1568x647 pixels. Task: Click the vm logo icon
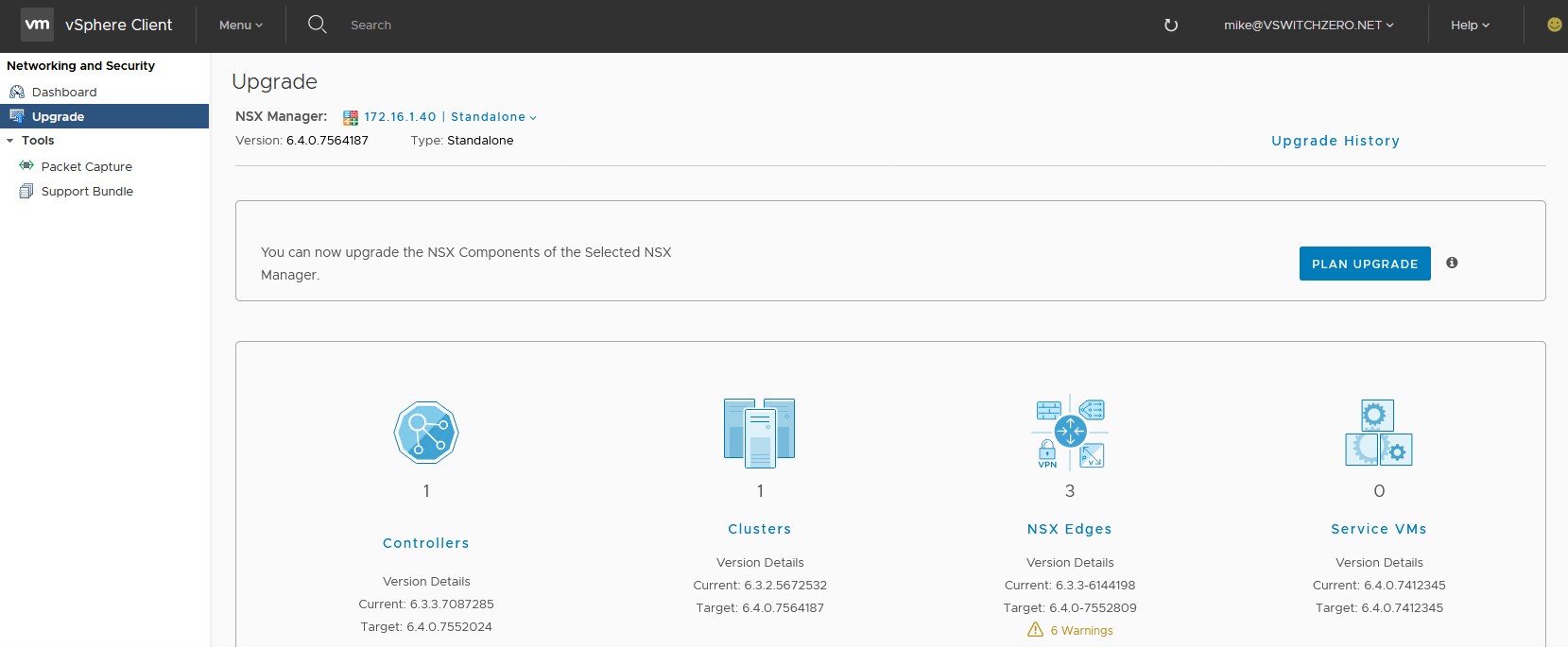(x=38, y=25)
